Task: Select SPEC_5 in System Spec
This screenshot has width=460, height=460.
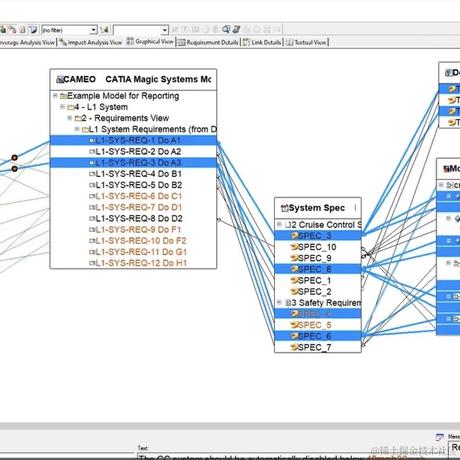Action: click(318, 325)
